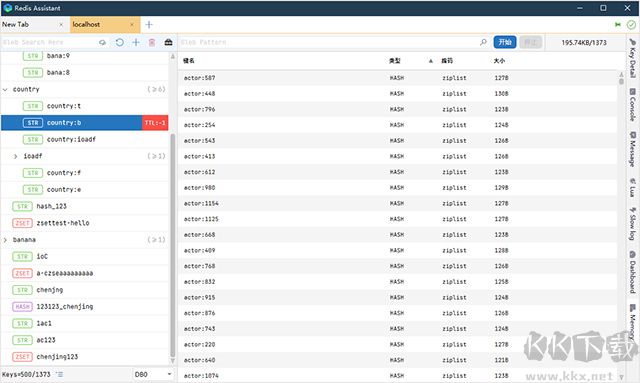Open the Dashboard side panel
This screenshot has height=383, width=640.
(x=632, y=272)
